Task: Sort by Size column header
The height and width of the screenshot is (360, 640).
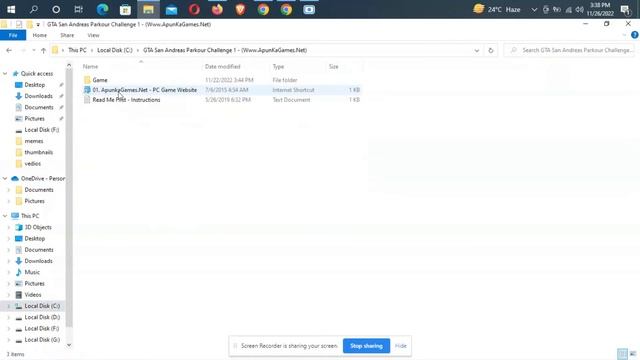Action: [333, 67]
